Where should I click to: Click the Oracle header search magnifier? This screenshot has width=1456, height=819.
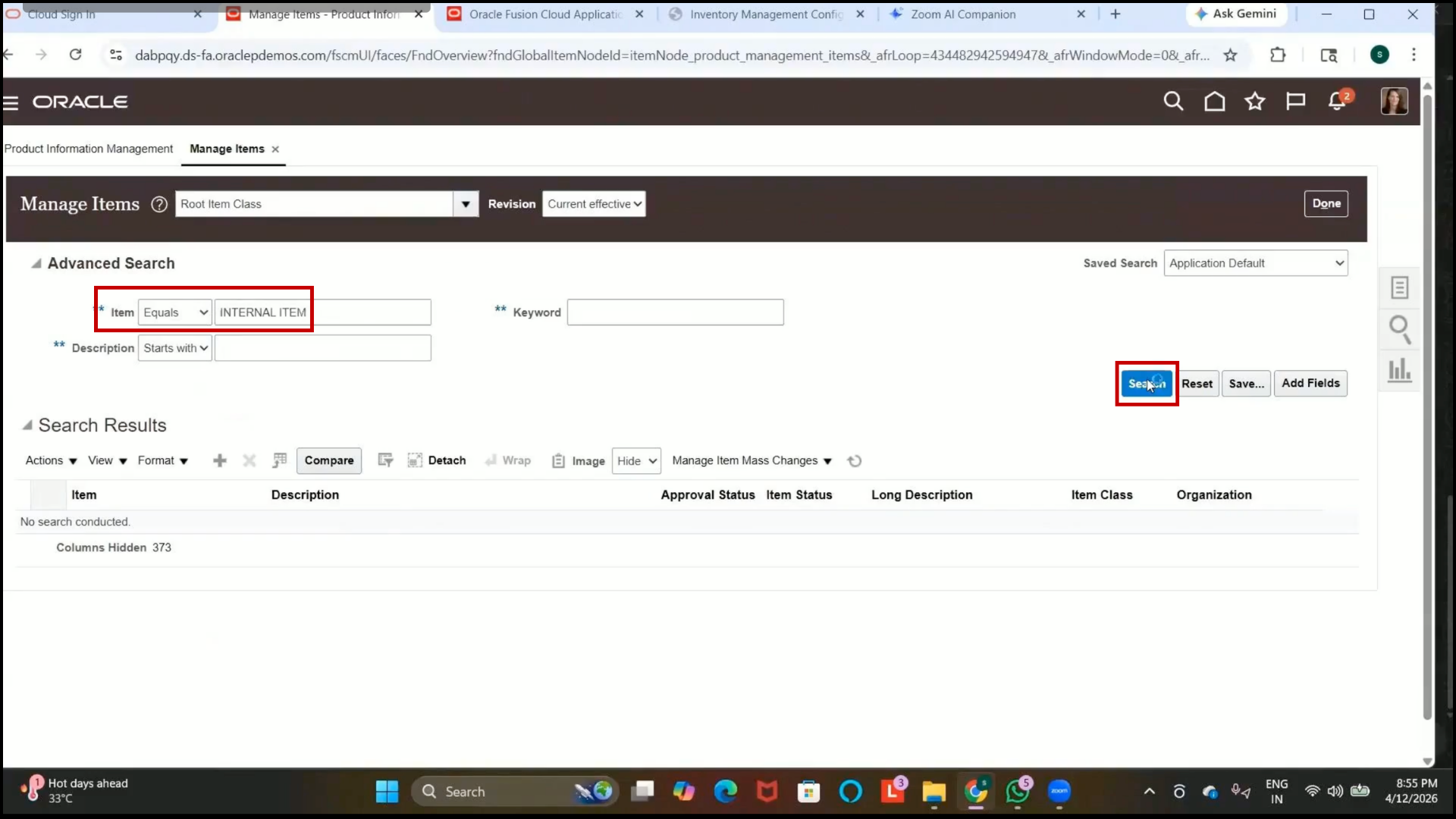[x=1173, y=102]
